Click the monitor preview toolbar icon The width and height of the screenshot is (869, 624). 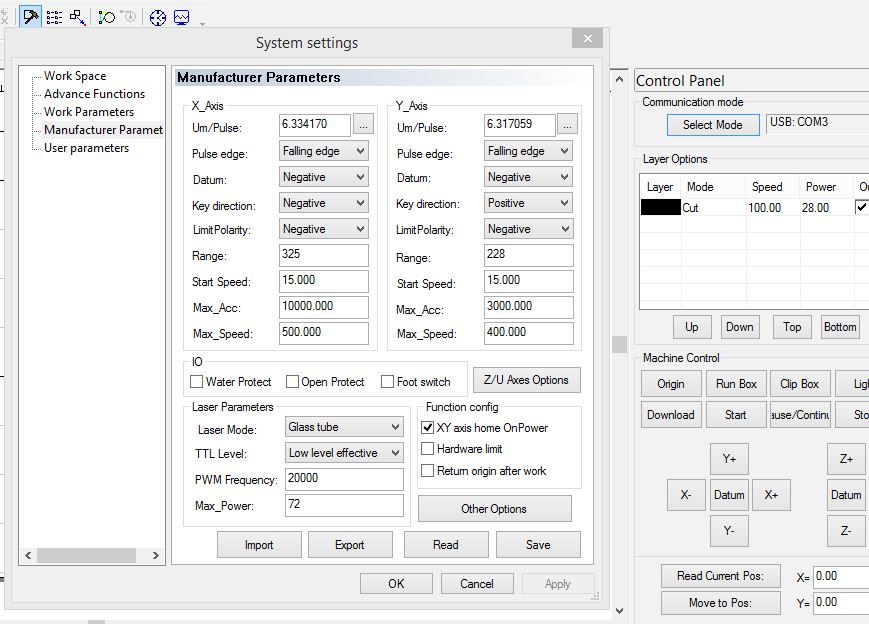(x=181, y=17)
